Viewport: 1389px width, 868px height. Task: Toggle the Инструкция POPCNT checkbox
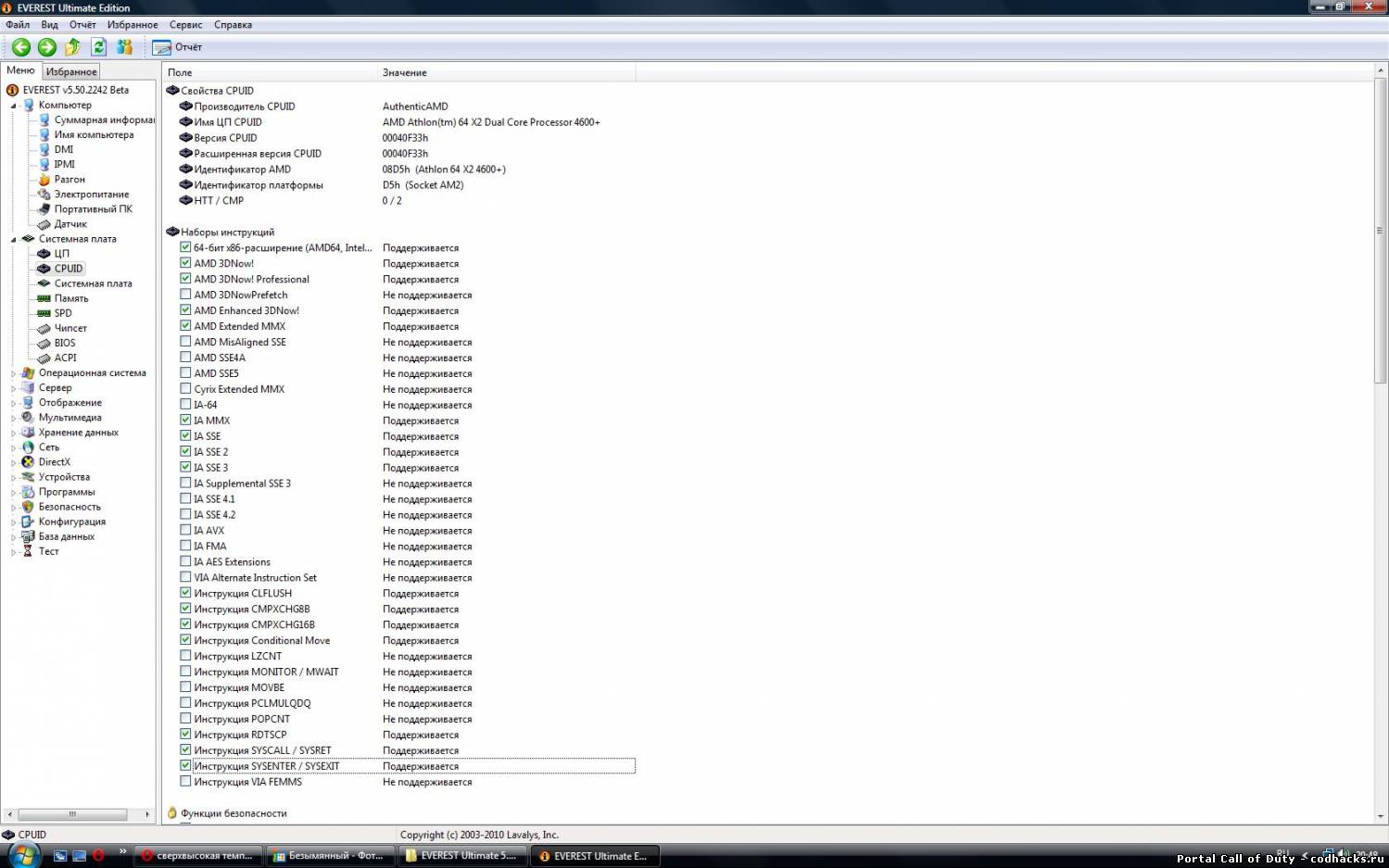click(x=185, y=719)
